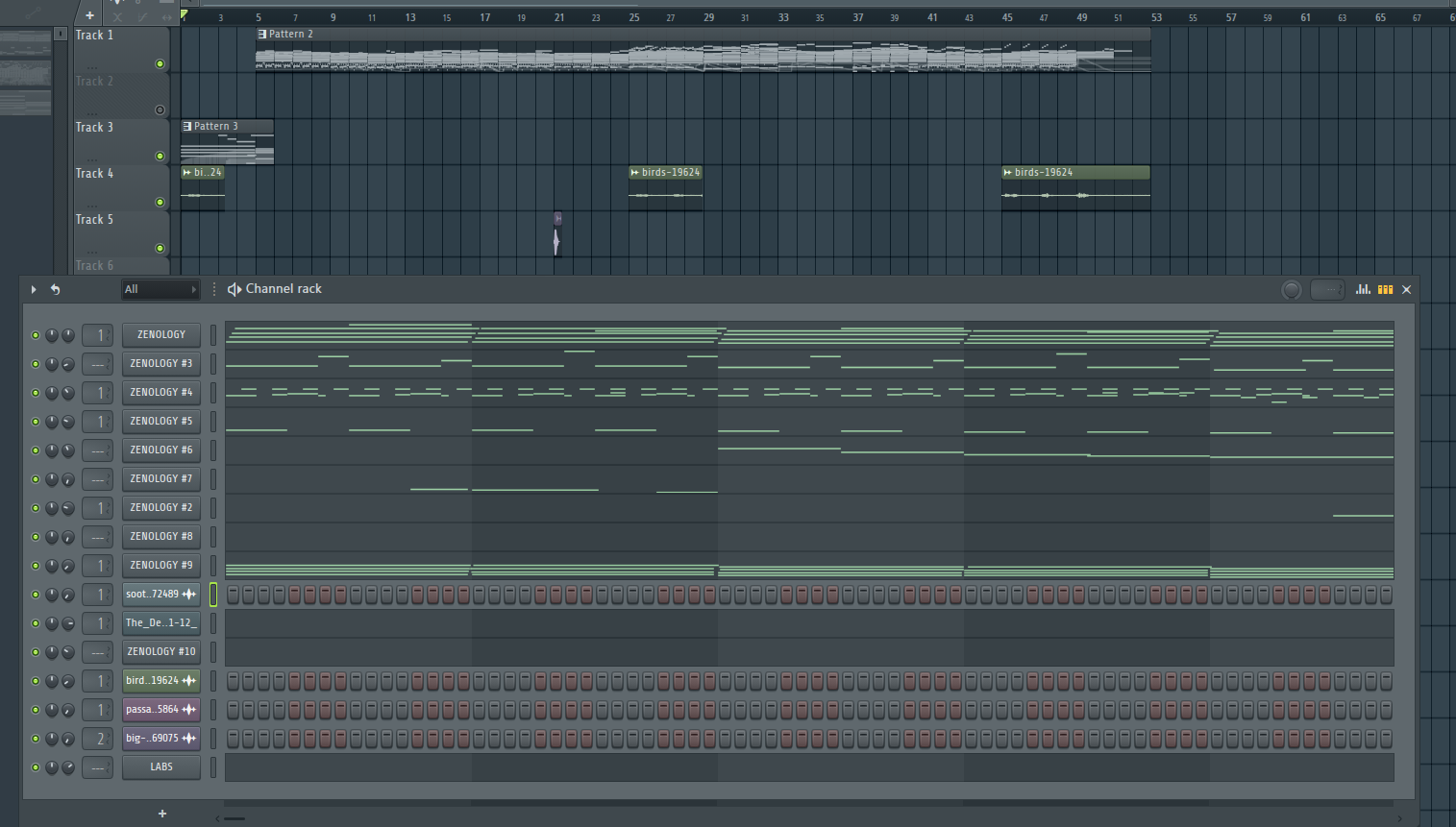1456x827 pixels.
Task: Mute the LABS channel
Action: 36,767
